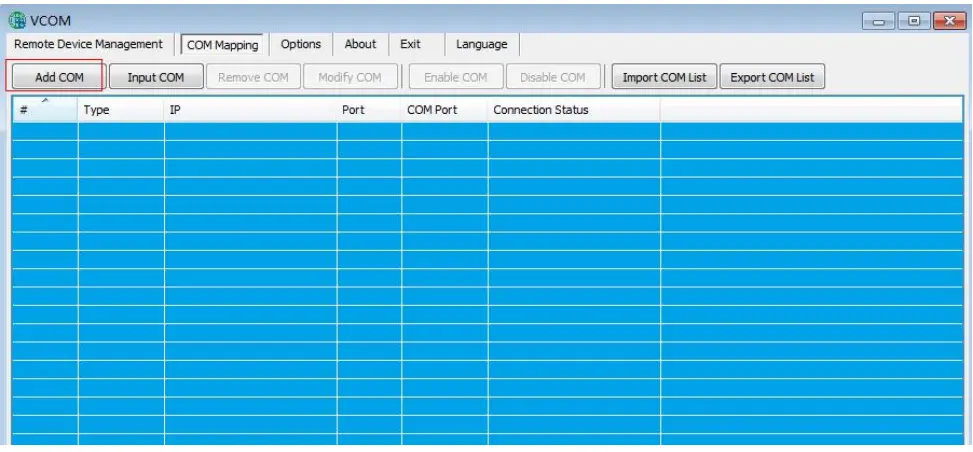Click the grayed Remove COM button

[253, 77]
